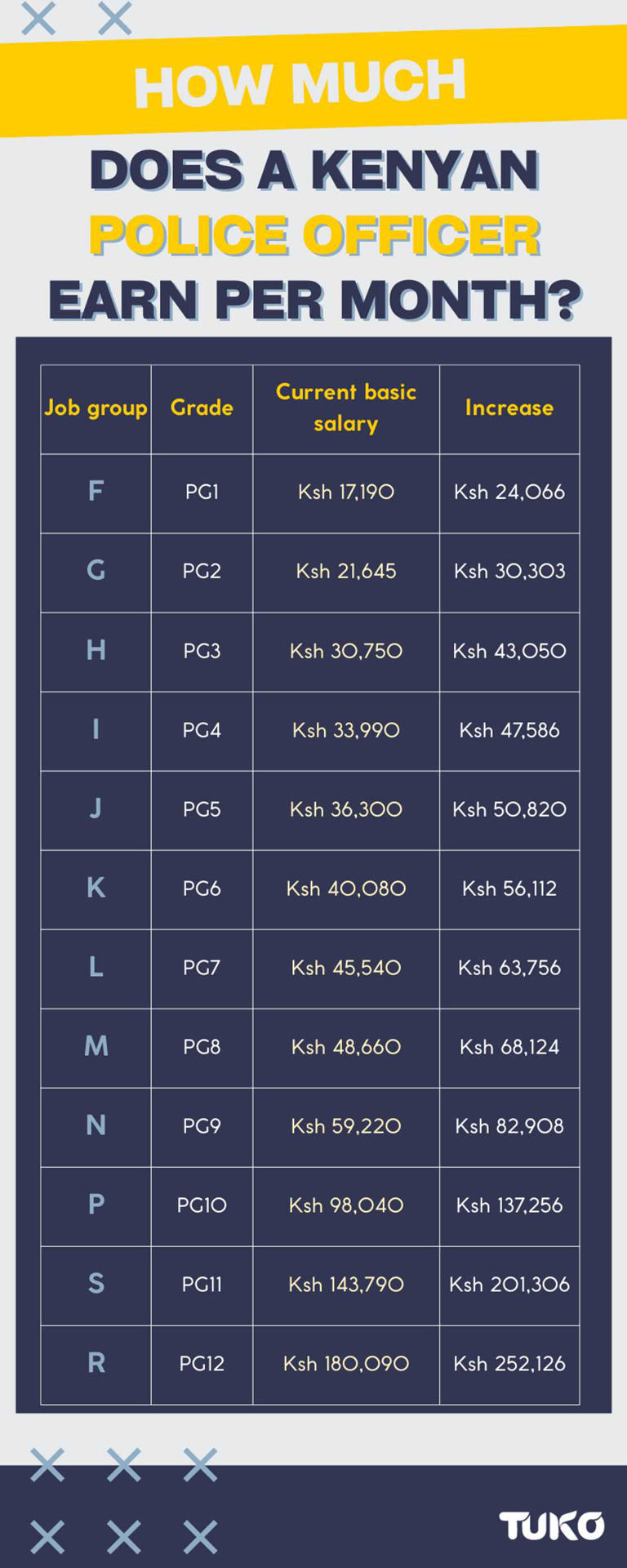The height and width of the screenshot is (1568, 627).
Task: Click the TUKO logo
Action: [552, 1525]
